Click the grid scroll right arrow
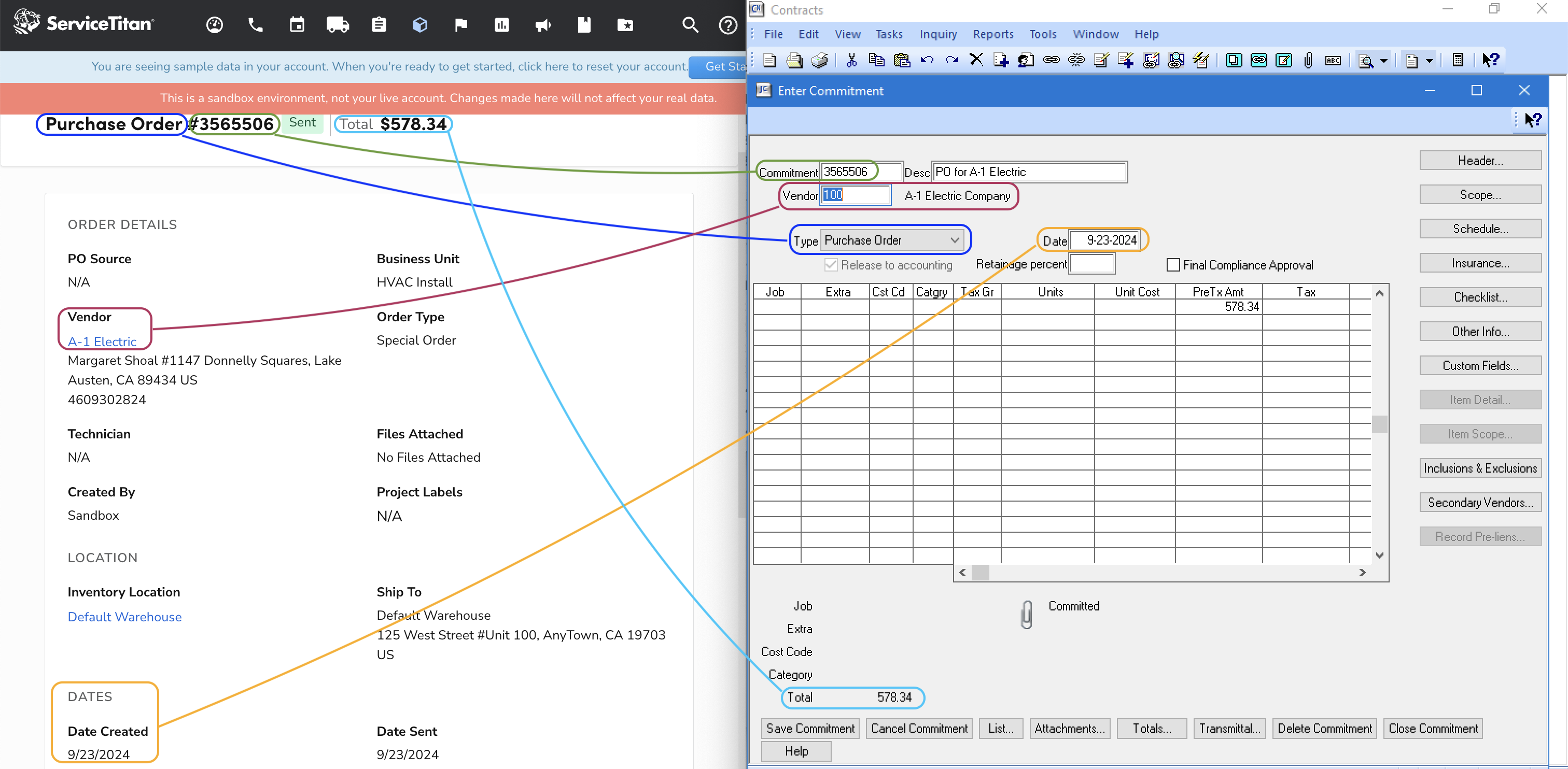This screenshot has width=1568, height=769. (1362, 573)
